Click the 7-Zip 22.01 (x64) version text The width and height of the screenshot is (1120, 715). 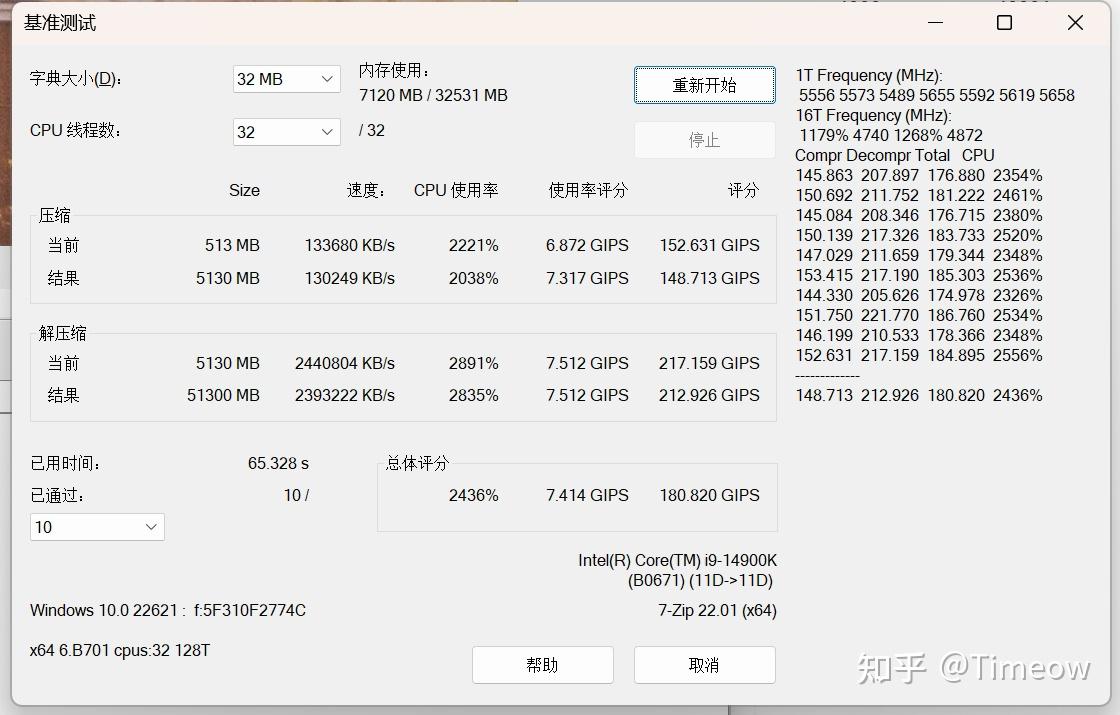(x=717, y=610)
